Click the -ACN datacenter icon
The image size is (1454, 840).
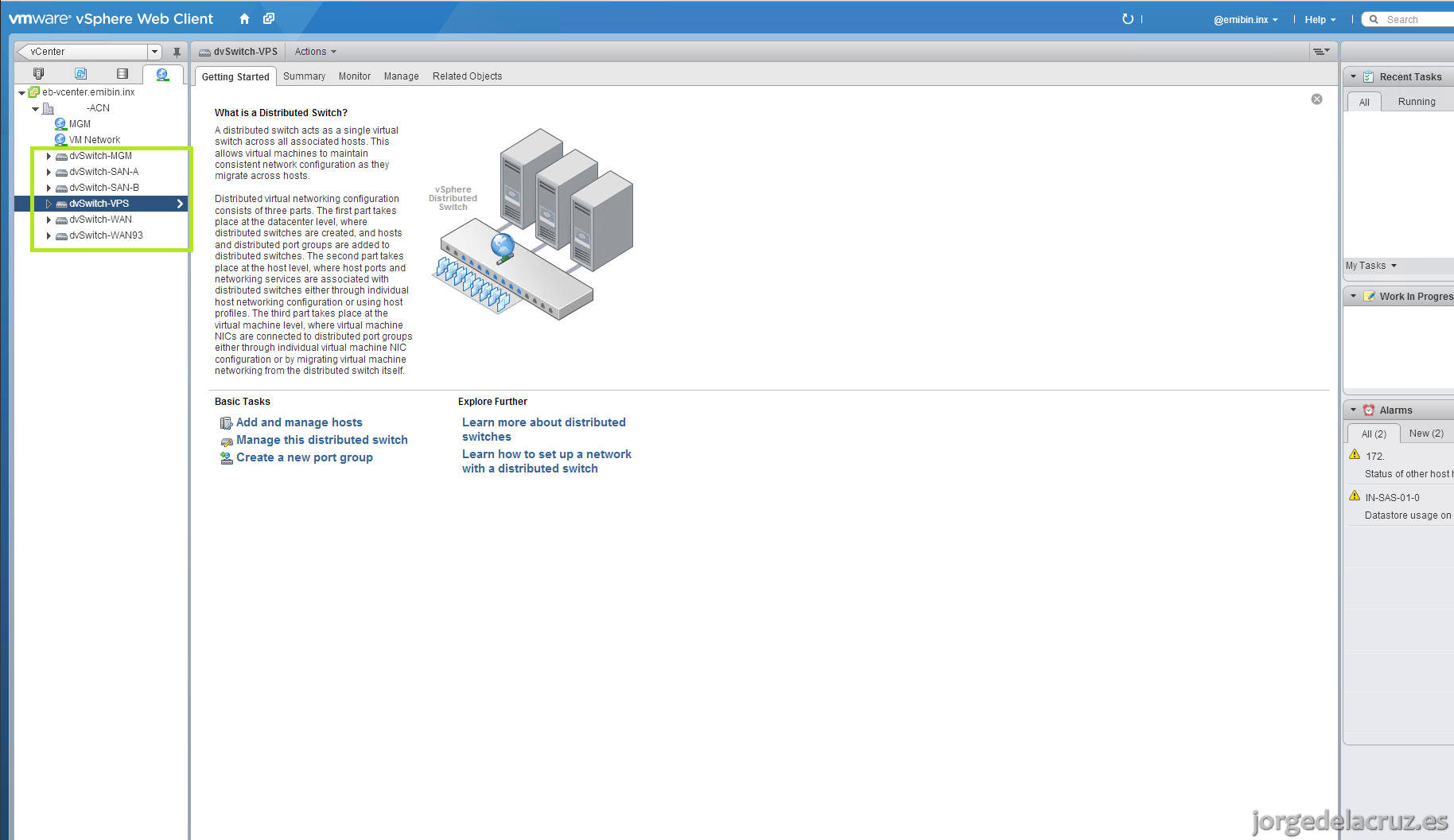coord(48,108)
